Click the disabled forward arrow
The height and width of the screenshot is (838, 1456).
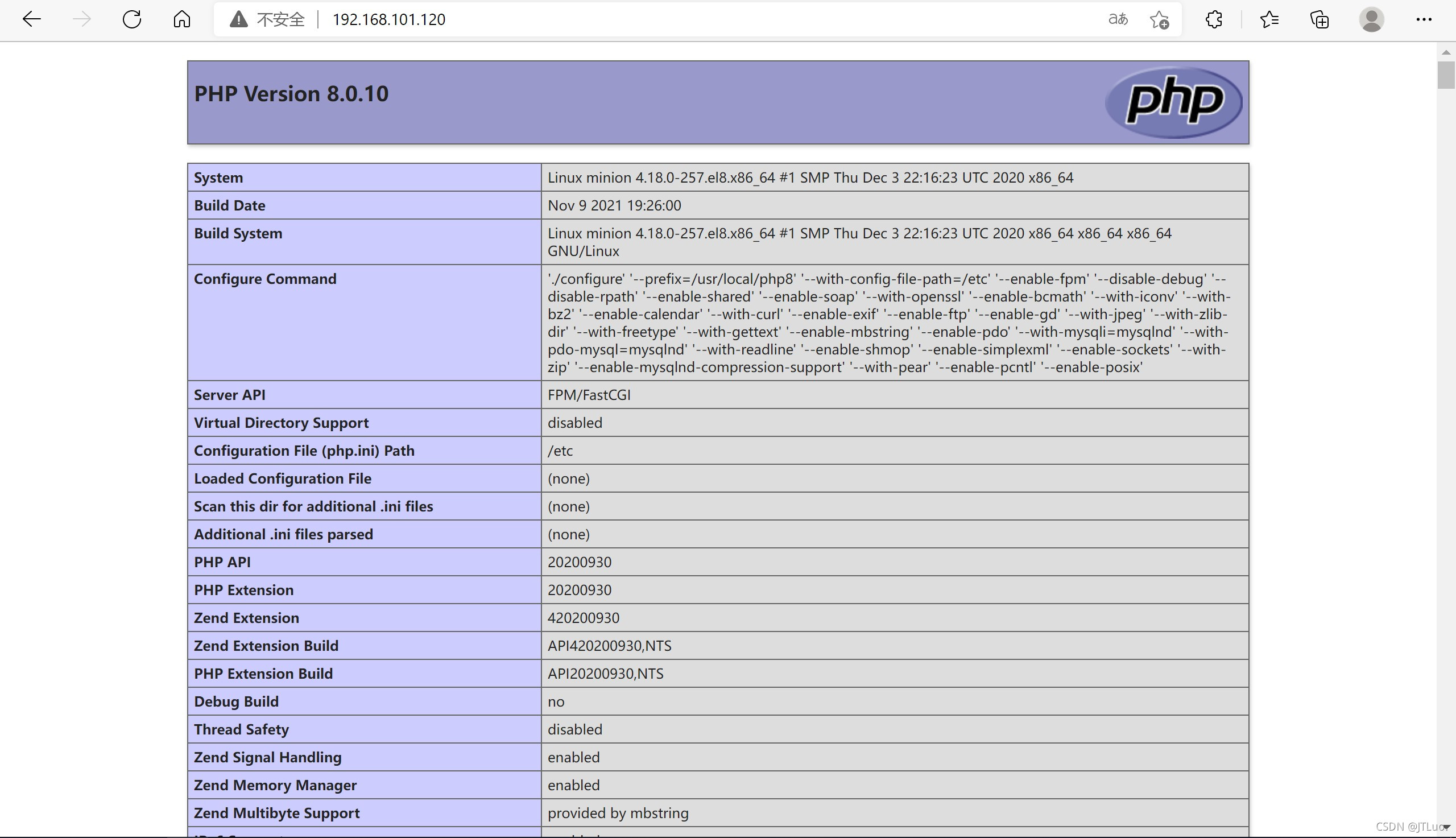[82, 19]
